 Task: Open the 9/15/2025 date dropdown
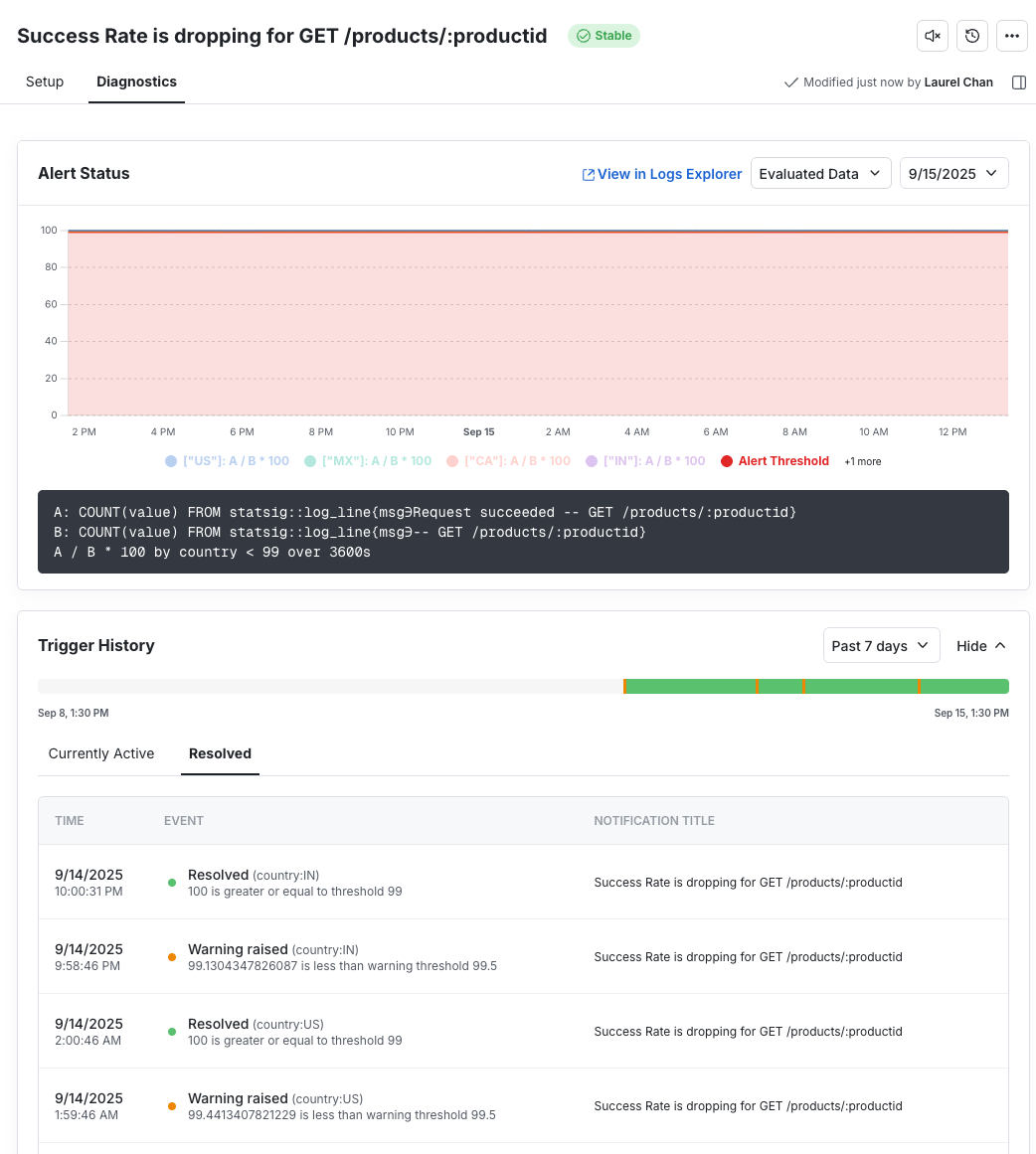[x=952, y=172]
